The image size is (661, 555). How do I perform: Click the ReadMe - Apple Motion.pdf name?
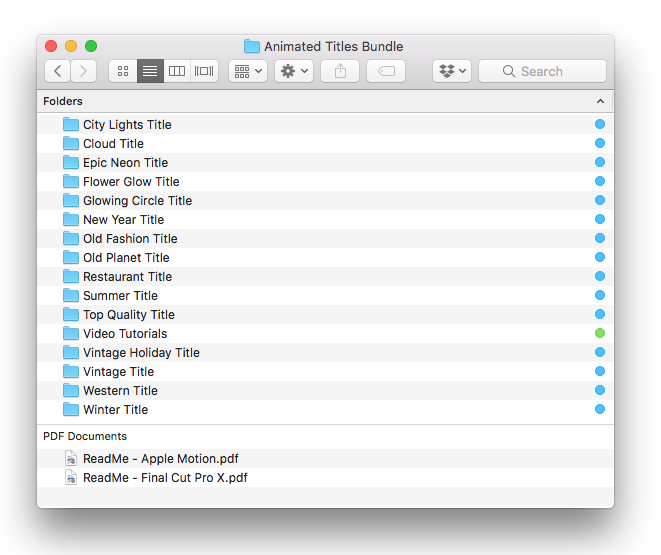pyautogui.click(x=161, y=458)
